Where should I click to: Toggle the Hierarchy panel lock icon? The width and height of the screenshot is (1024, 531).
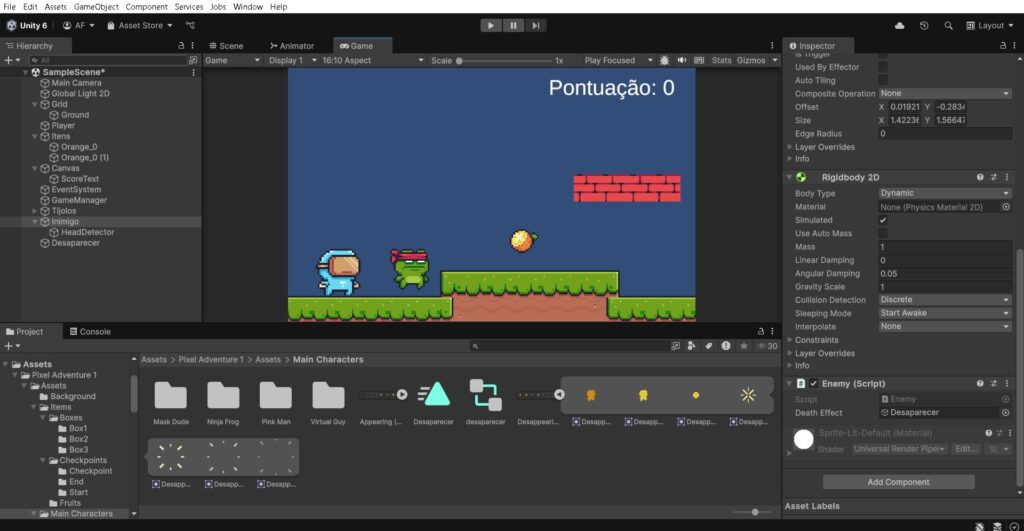coord(181,46)
